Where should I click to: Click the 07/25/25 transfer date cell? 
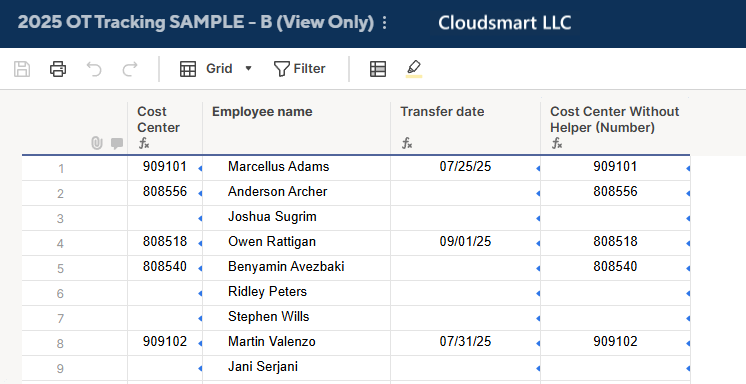(x=465, y=168)
